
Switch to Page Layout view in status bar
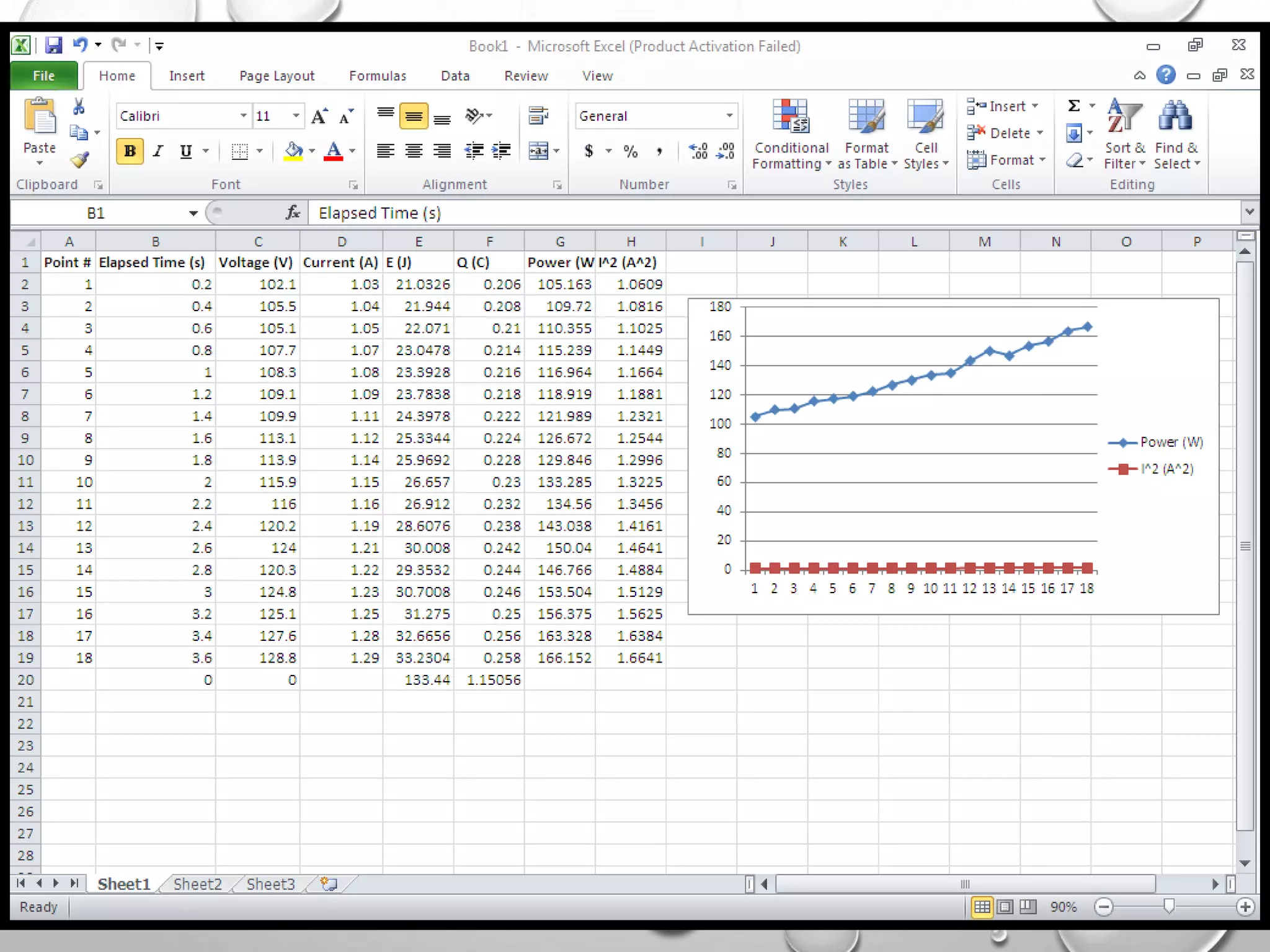(x=1005, y=907)
